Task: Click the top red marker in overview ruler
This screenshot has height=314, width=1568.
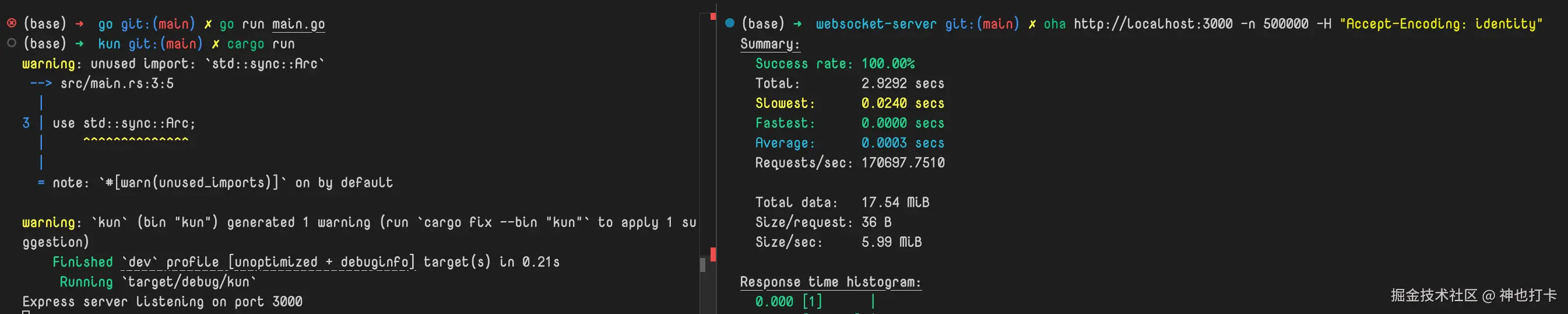Action: [713, 16]
